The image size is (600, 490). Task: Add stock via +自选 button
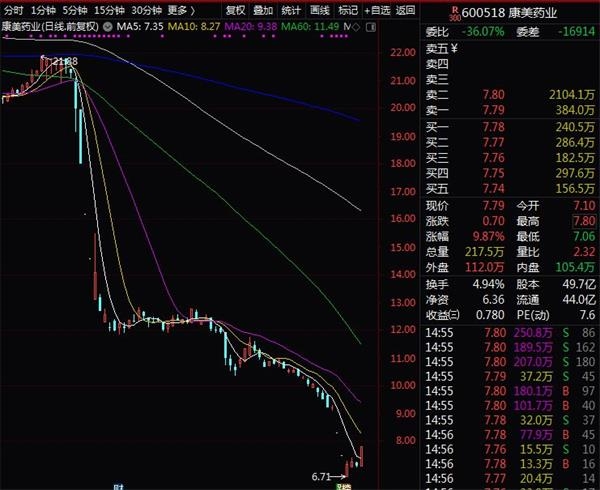tap(377, 10)
